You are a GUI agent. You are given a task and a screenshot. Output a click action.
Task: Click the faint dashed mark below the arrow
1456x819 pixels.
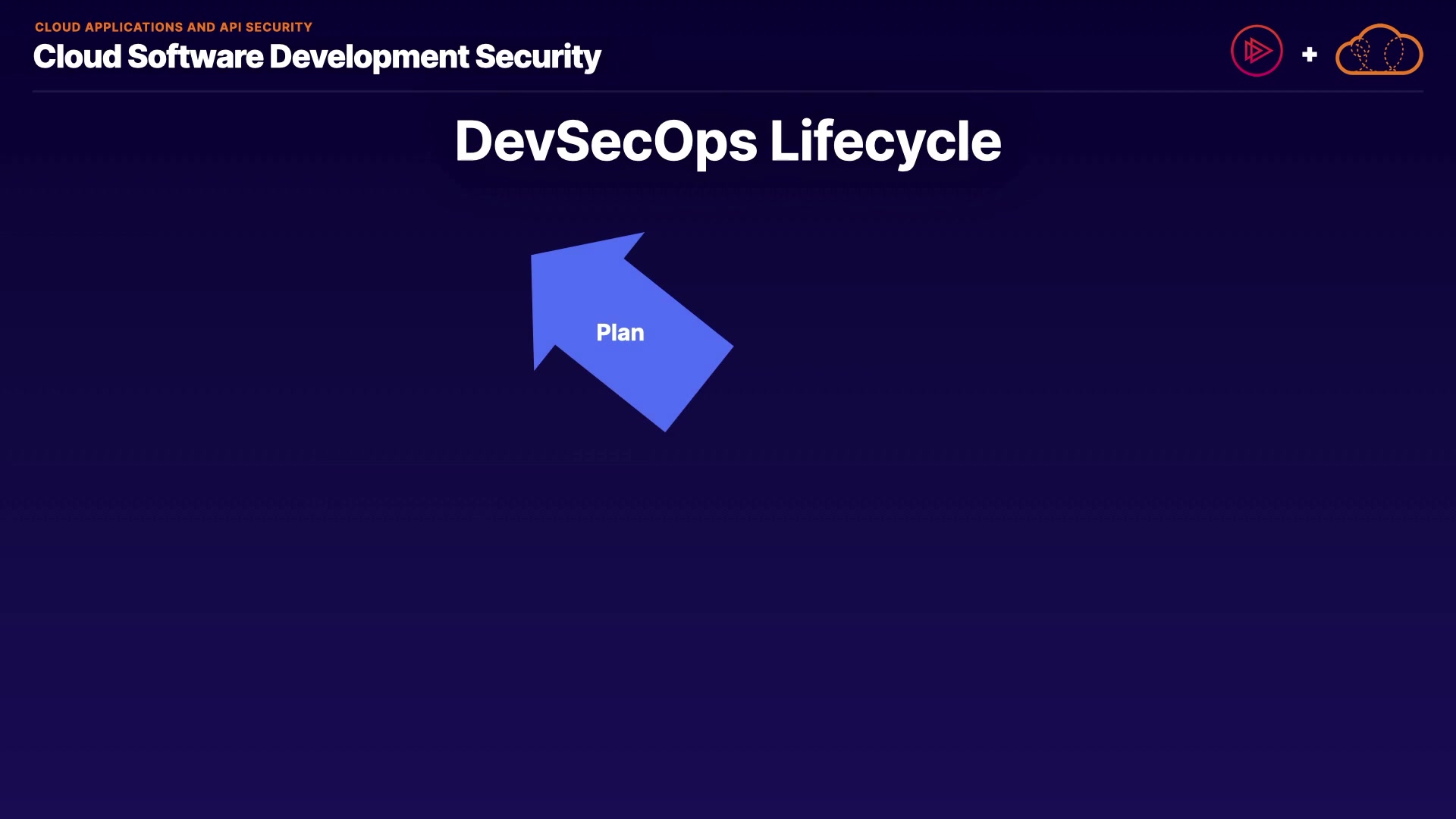point(601,455)
